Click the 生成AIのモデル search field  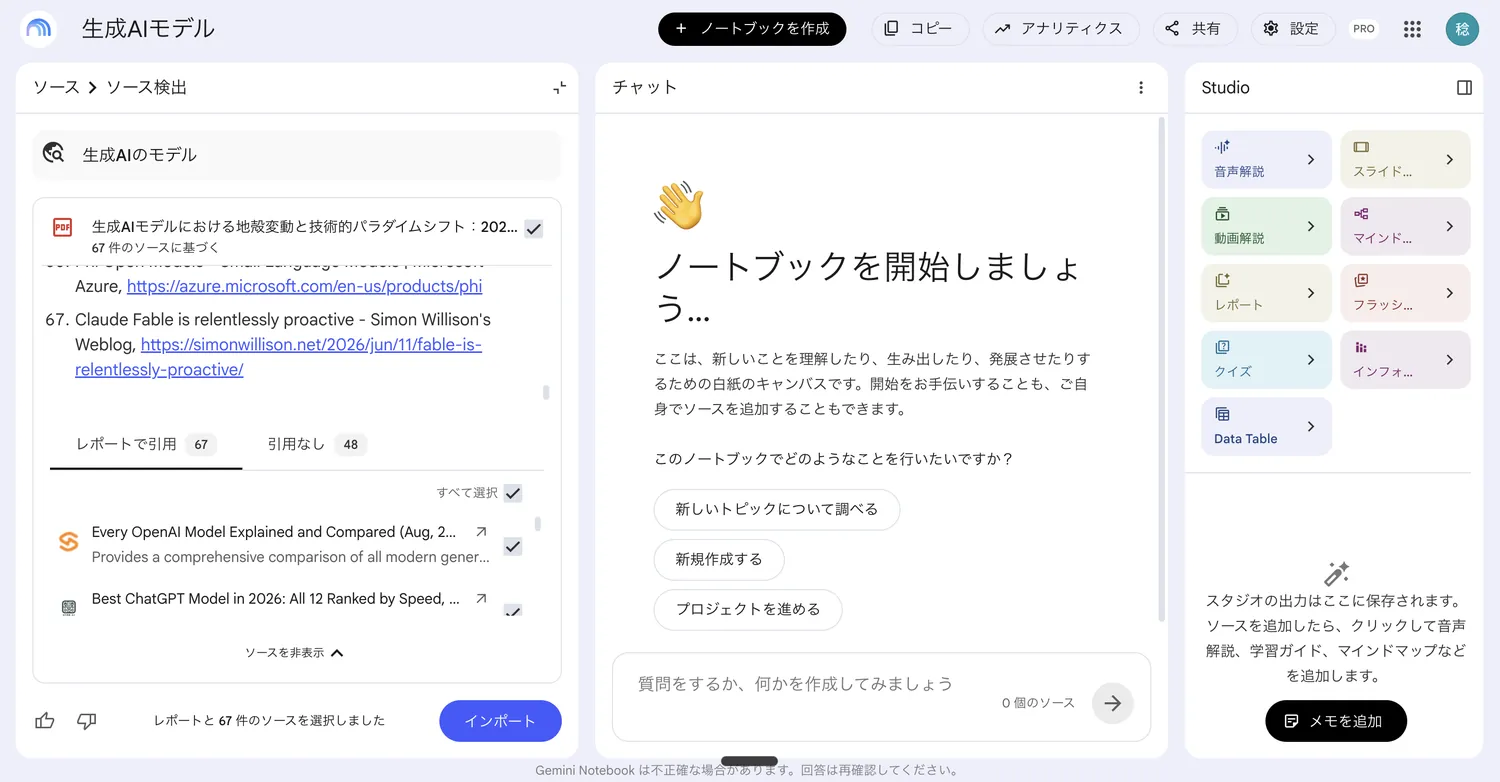pyautogui.click(x=297, y=155)
